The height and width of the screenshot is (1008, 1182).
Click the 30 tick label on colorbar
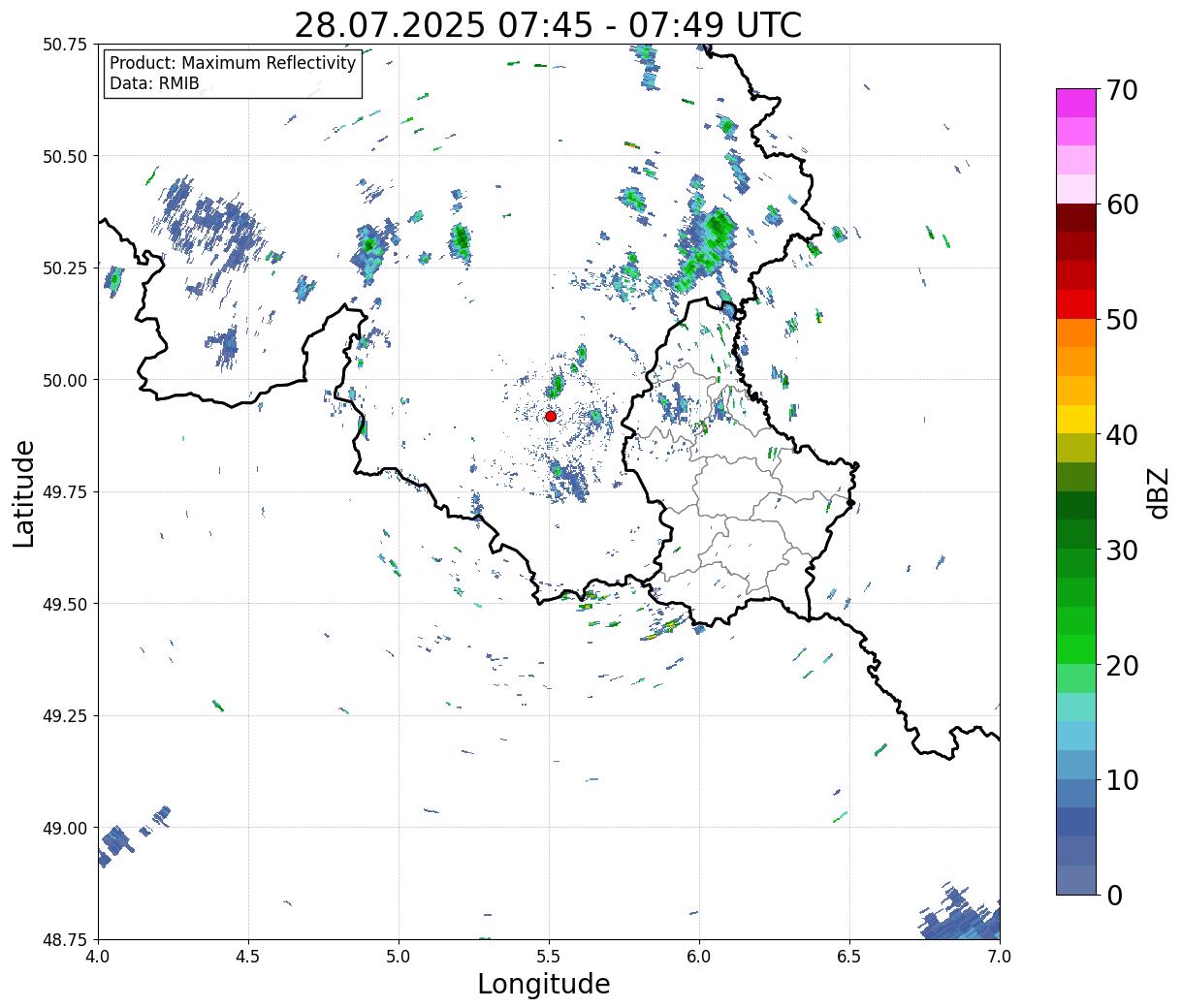(1122, 550)
